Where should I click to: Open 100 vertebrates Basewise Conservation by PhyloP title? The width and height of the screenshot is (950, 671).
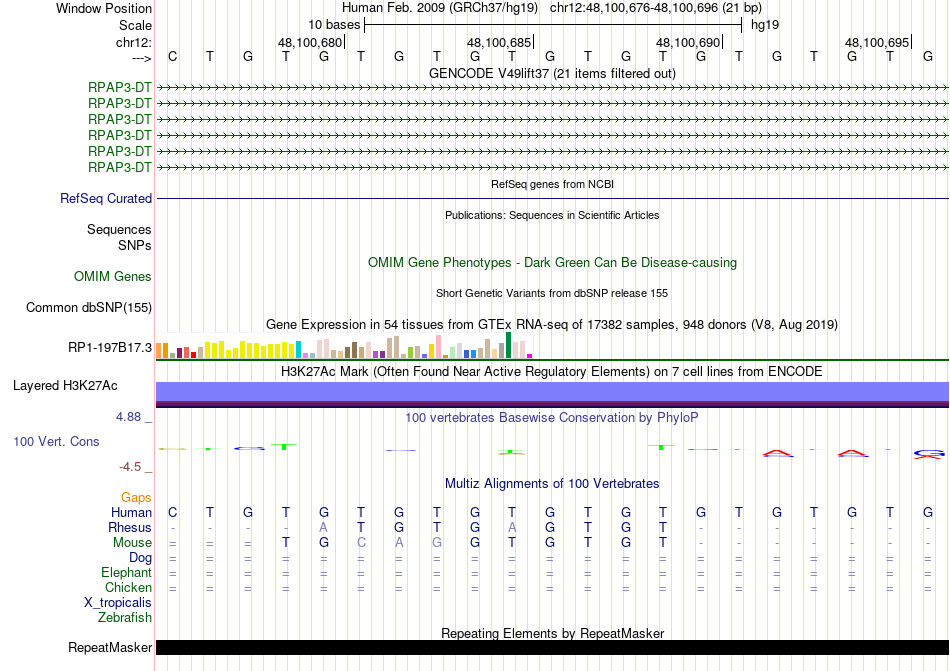tap(552, 417)
